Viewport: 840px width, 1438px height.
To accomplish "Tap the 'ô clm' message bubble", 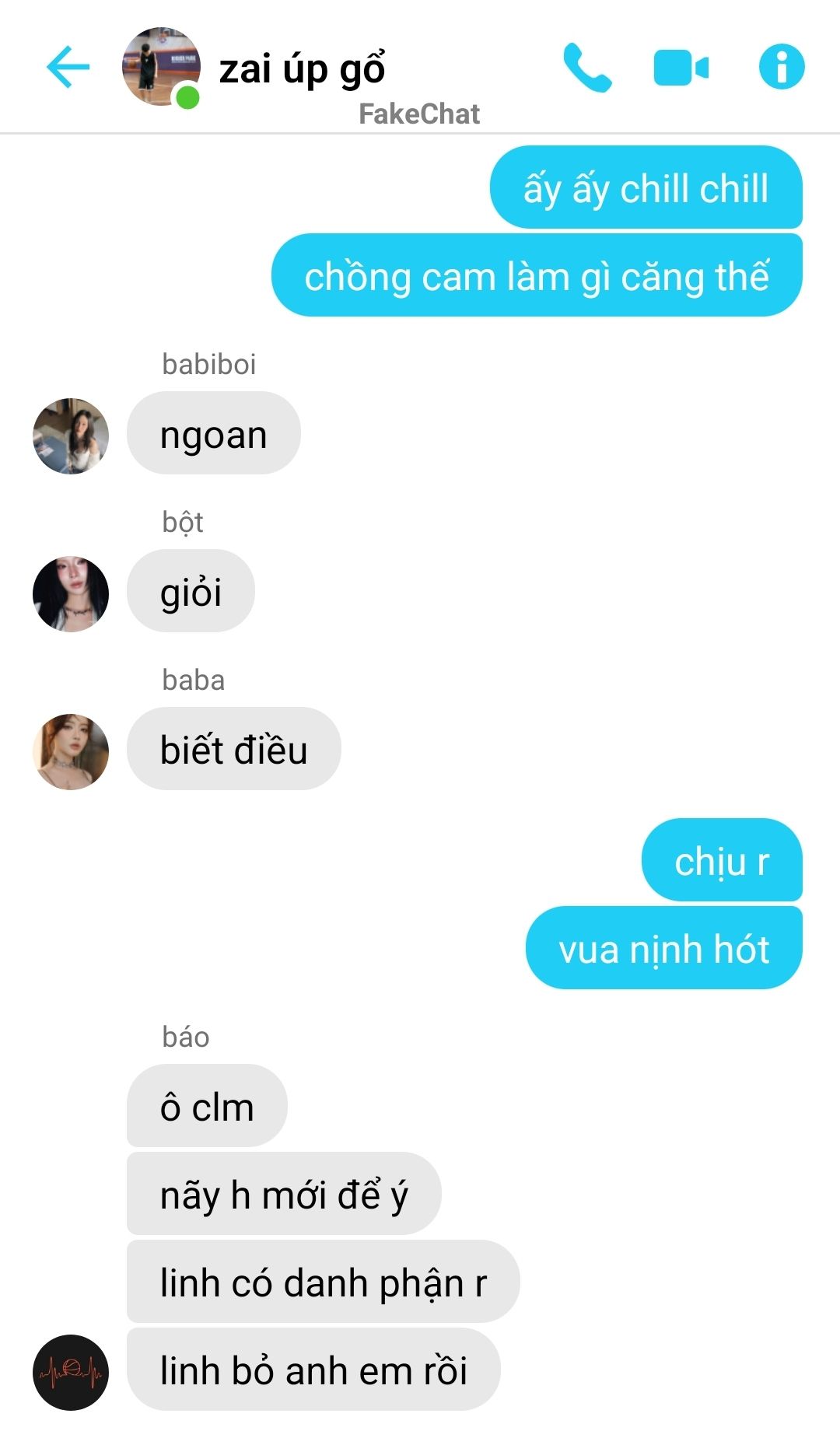I will point(207,1106).
